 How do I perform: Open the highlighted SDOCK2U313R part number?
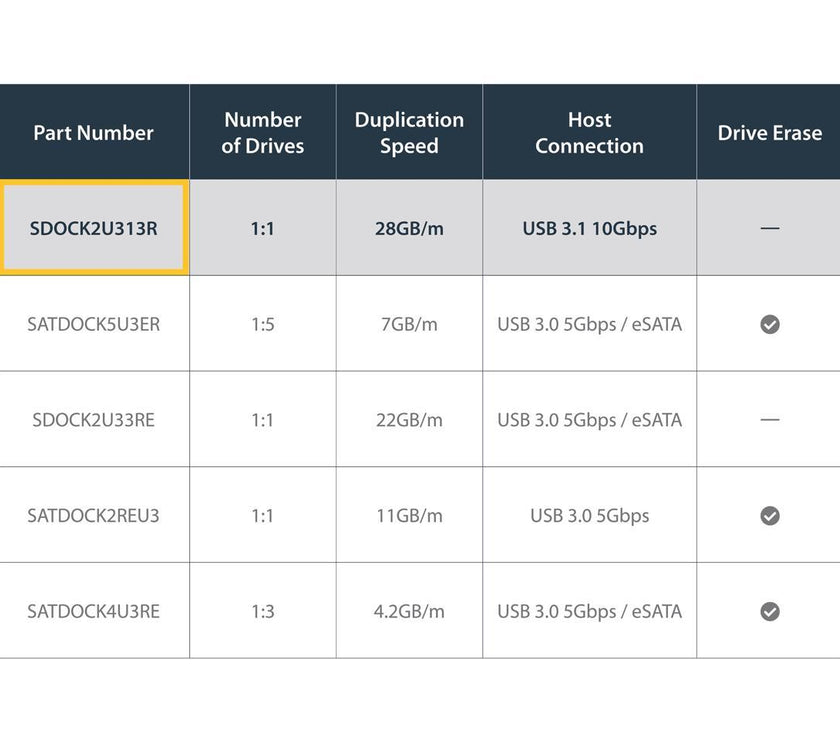(94, 228)
